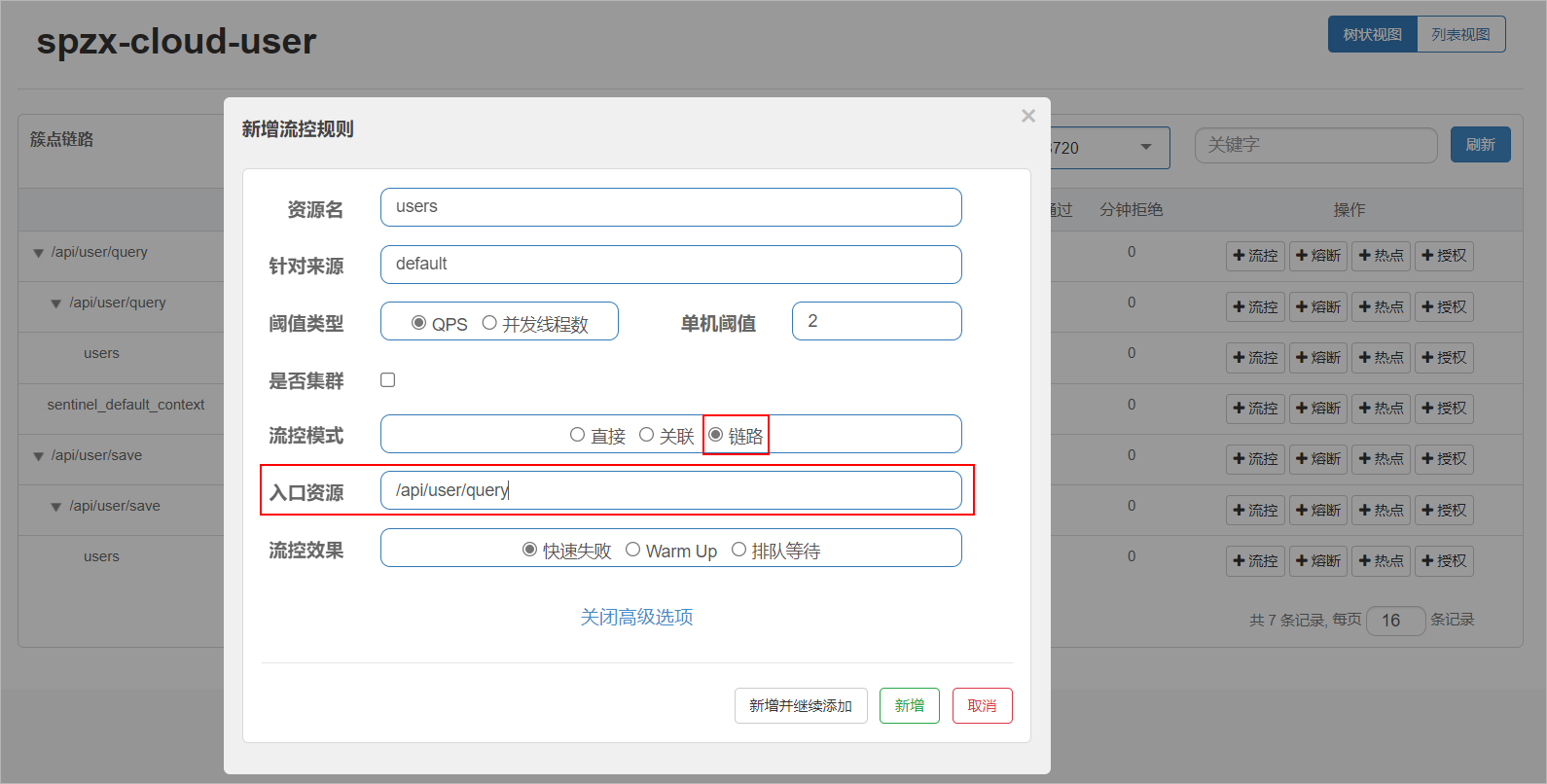Click the 资源名 input containing users

pyautogui.click(x=670, y=207)
